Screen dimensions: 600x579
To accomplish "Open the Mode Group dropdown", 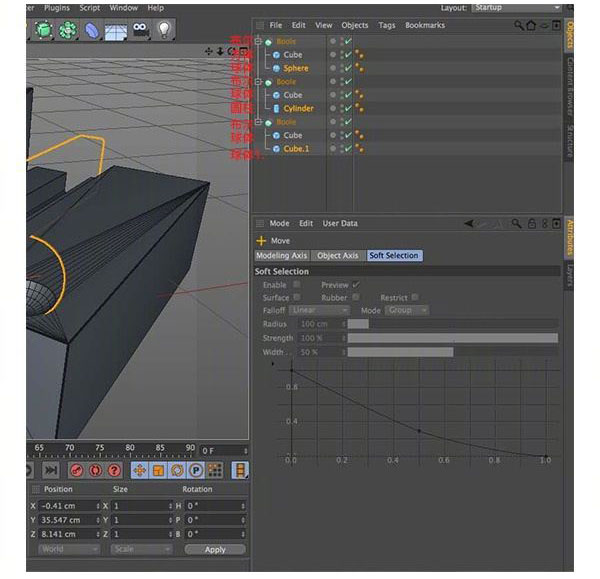I will [407, 310].
